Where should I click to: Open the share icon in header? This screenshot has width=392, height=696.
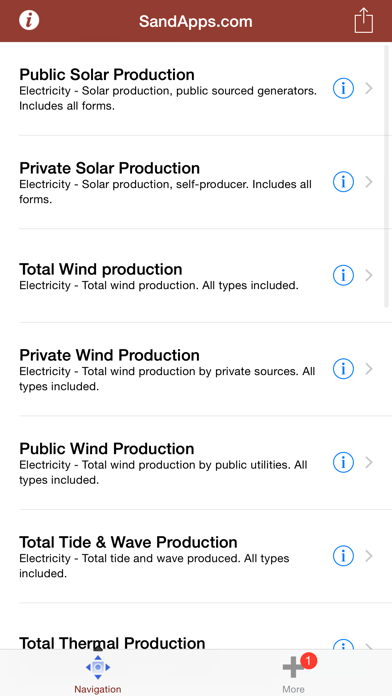[x=364, y=20]
